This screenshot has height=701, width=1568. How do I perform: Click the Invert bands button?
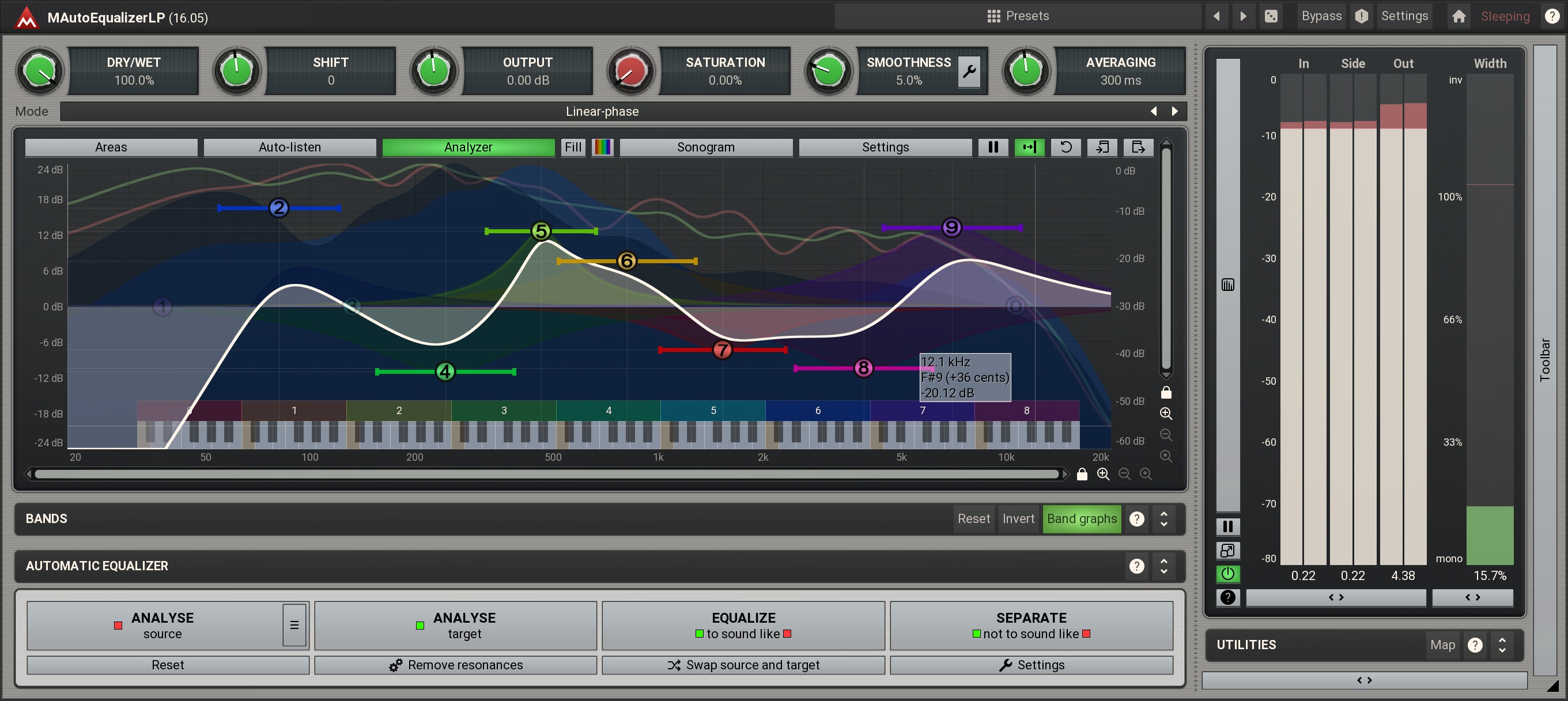click(x=1018, y=519)
